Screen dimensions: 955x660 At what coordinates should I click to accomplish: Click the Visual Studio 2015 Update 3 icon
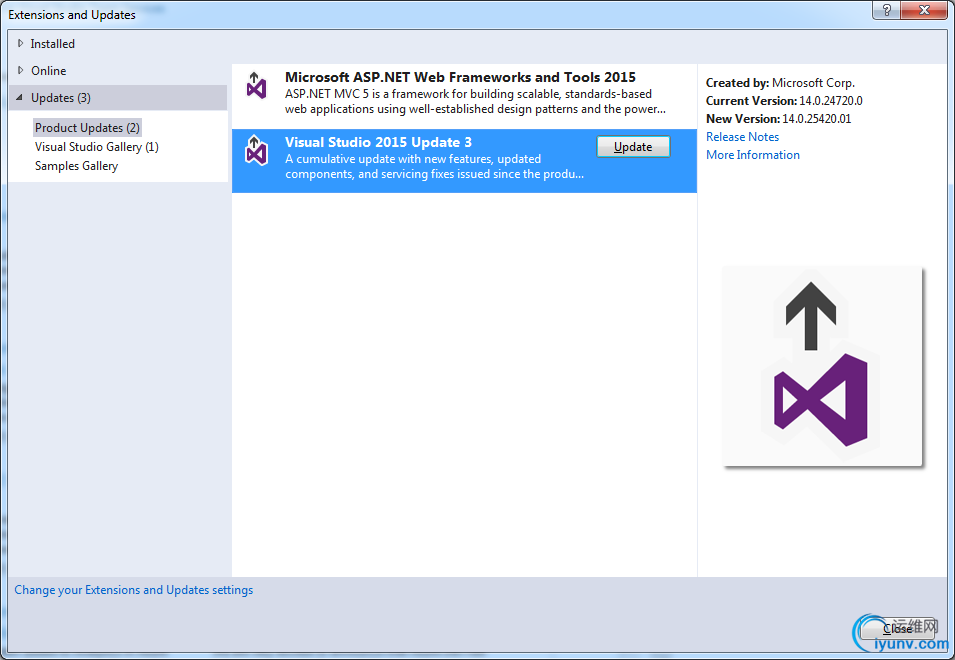[256, 150]
